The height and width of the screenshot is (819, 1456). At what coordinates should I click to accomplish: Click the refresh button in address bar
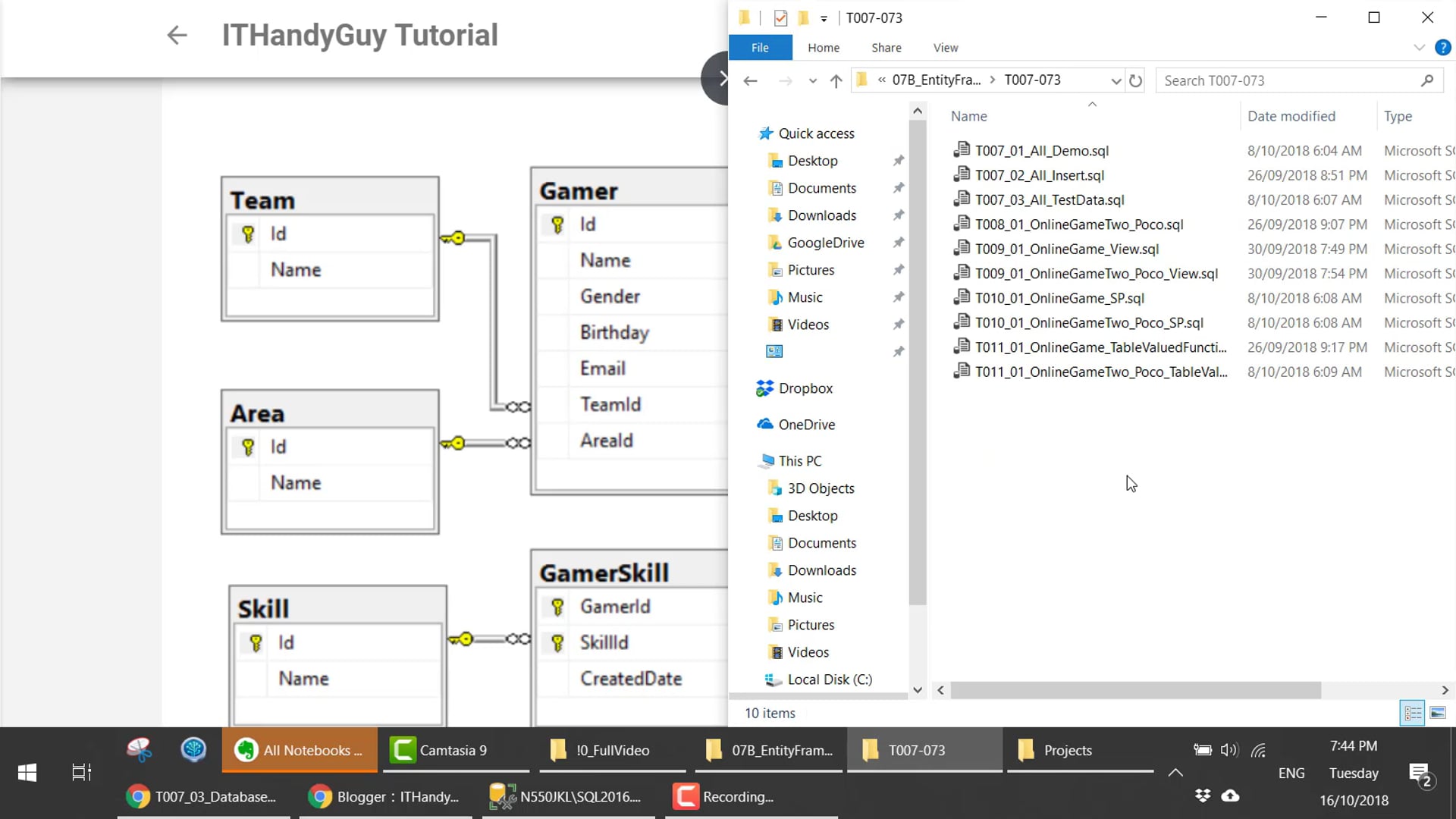(x=1135, y=80)
